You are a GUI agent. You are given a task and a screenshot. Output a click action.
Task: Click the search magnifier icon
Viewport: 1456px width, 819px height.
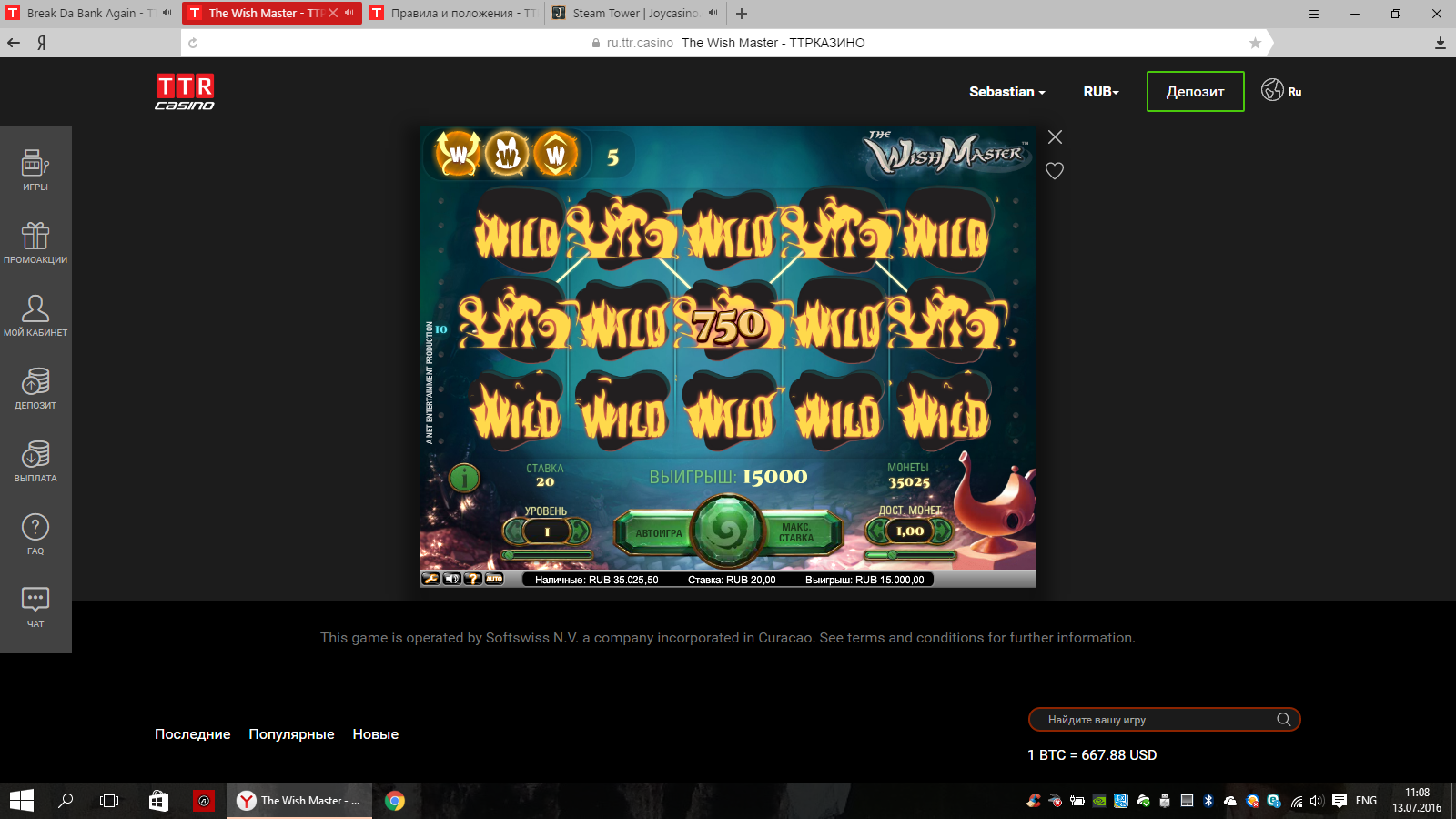coord(1284,720)
